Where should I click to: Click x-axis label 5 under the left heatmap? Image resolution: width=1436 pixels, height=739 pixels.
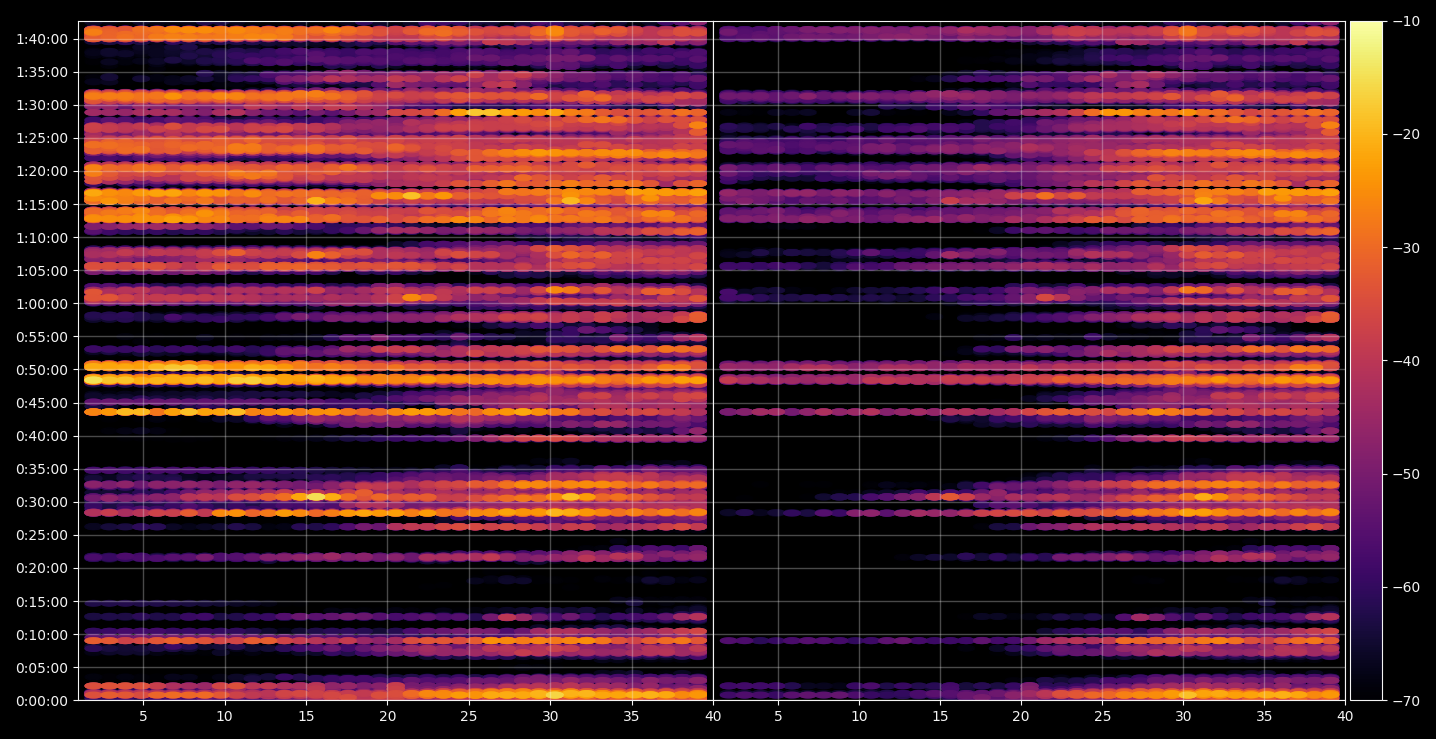tap(143, 716)
